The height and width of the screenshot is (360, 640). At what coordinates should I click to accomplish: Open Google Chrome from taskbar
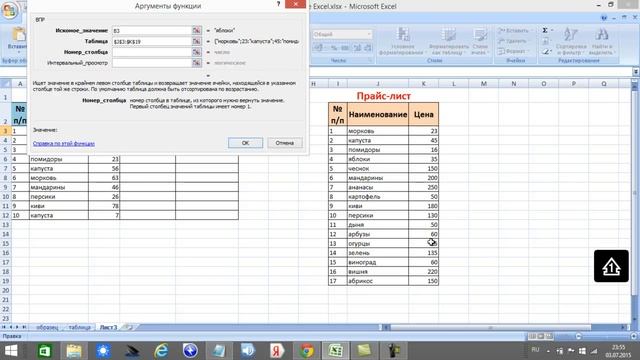coord(307,351)
